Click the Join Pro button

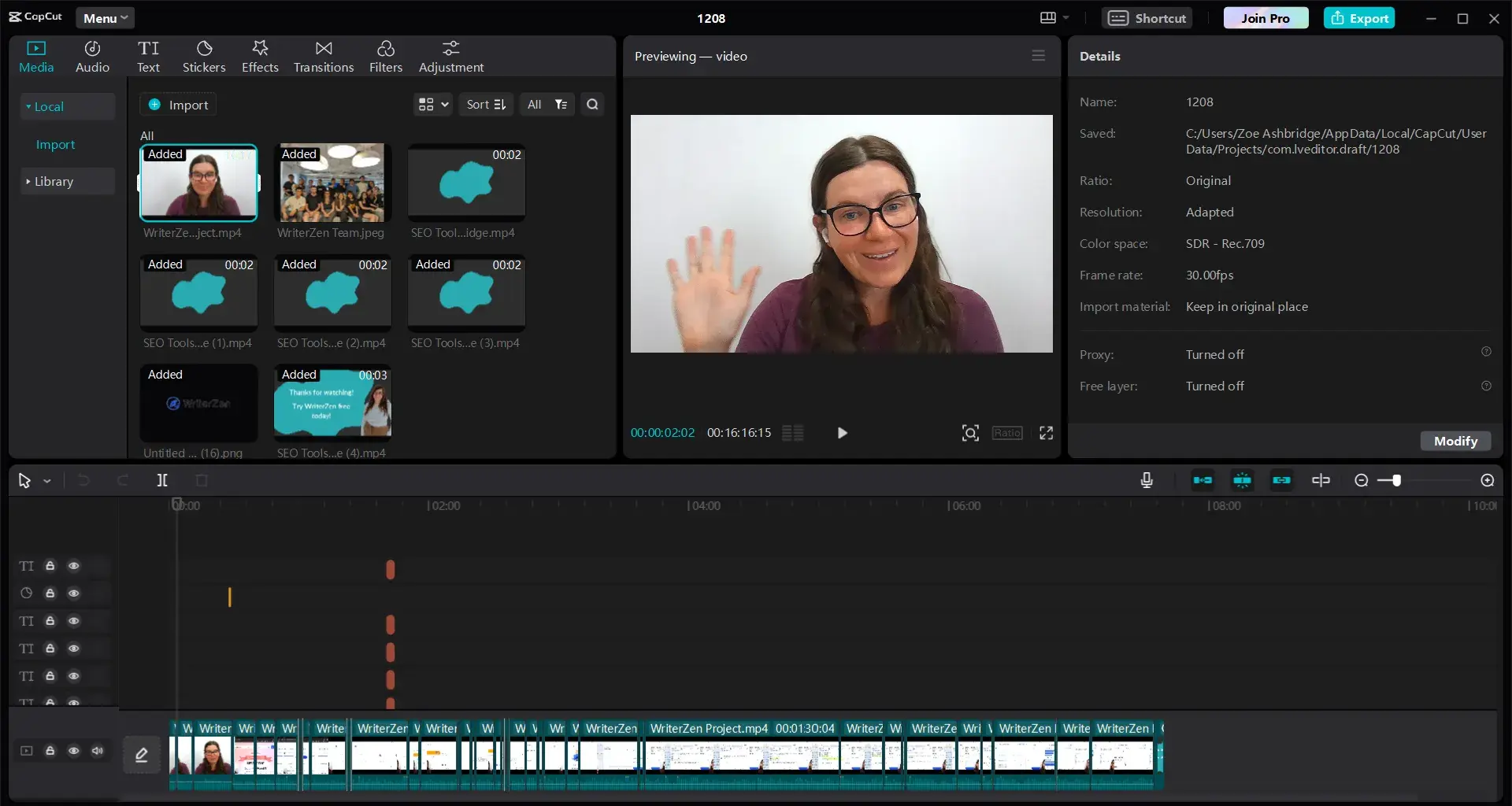click(1266, 18)
